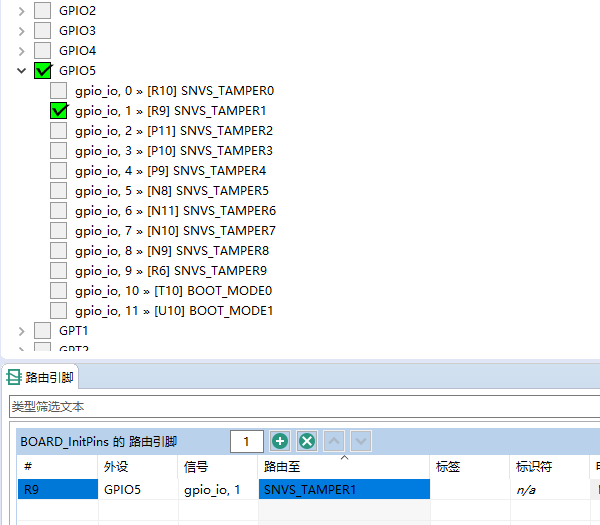The height and width of the screenshot is (525, 600).
Task: Sort by the 路由至 column header
Action: pyautogui.click(x=344, y=466)
